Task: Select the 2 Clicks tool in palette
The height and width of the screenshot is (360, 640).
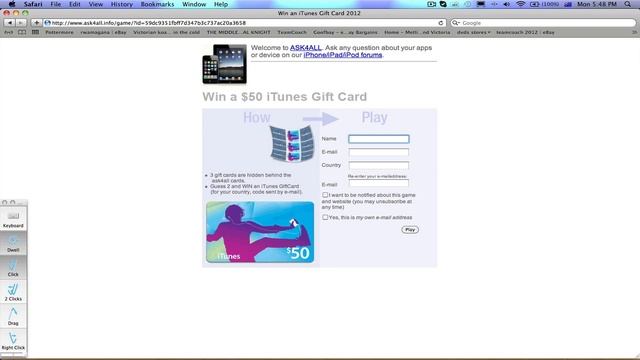Action: 13,293
